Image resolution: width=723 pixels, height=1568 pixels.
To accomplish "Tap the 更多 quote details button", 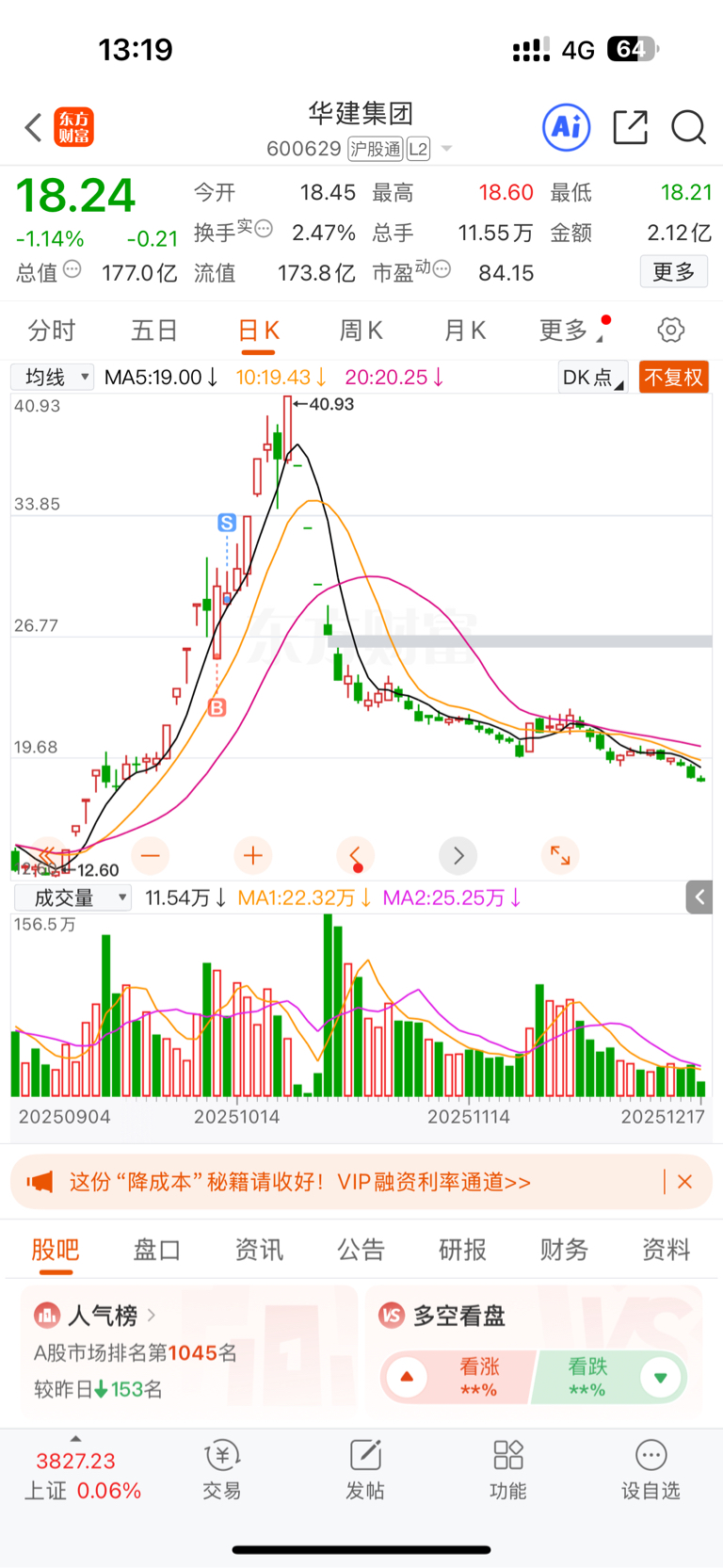I will [674, 272].
